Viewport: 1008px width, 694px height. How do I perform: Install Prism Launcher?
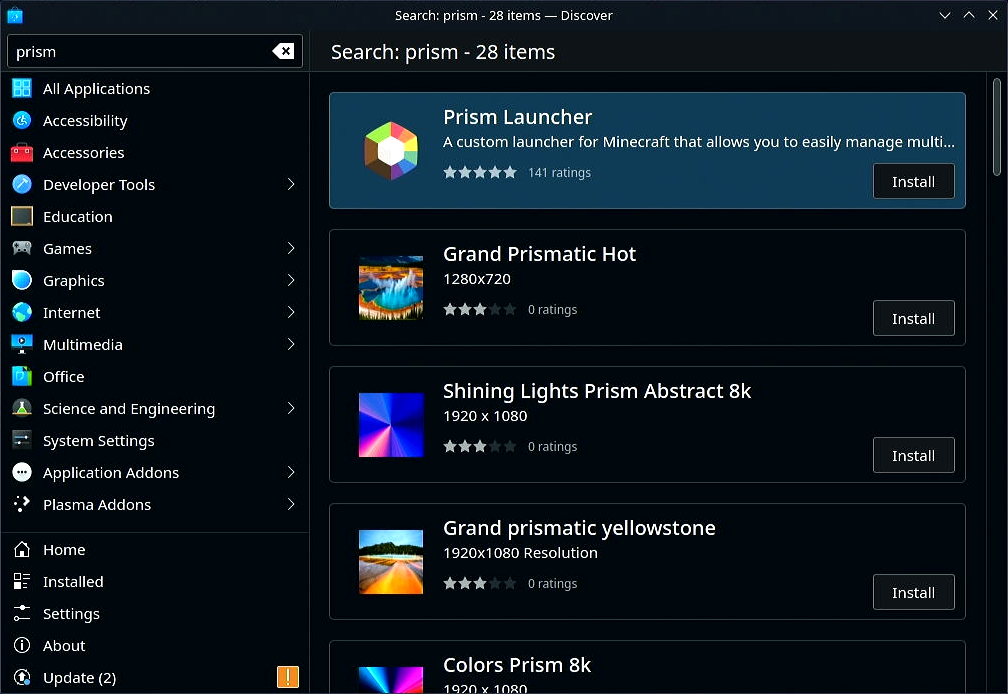pyautogui.click(x=912, y=181)
